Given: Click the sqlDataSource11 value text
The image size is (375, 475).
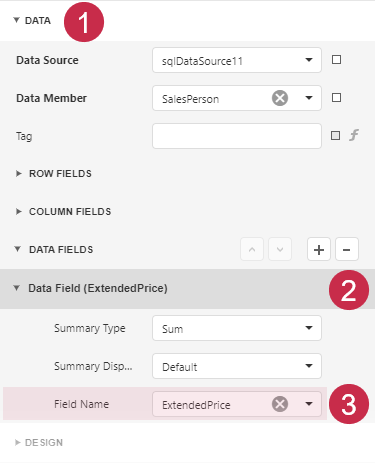Looking at the screenshot, I should pos(202,61).
